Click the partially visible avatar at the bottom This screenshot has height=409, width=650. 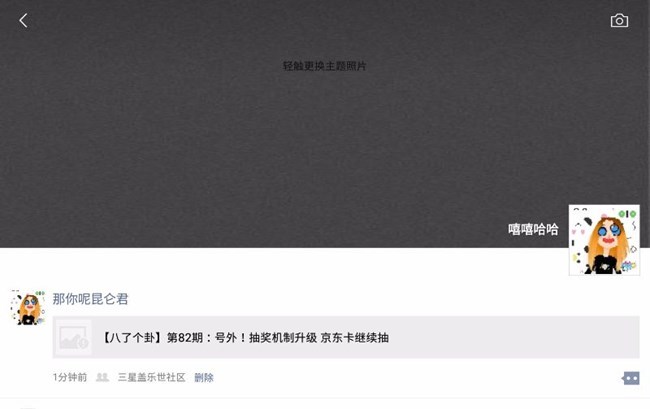28,408
